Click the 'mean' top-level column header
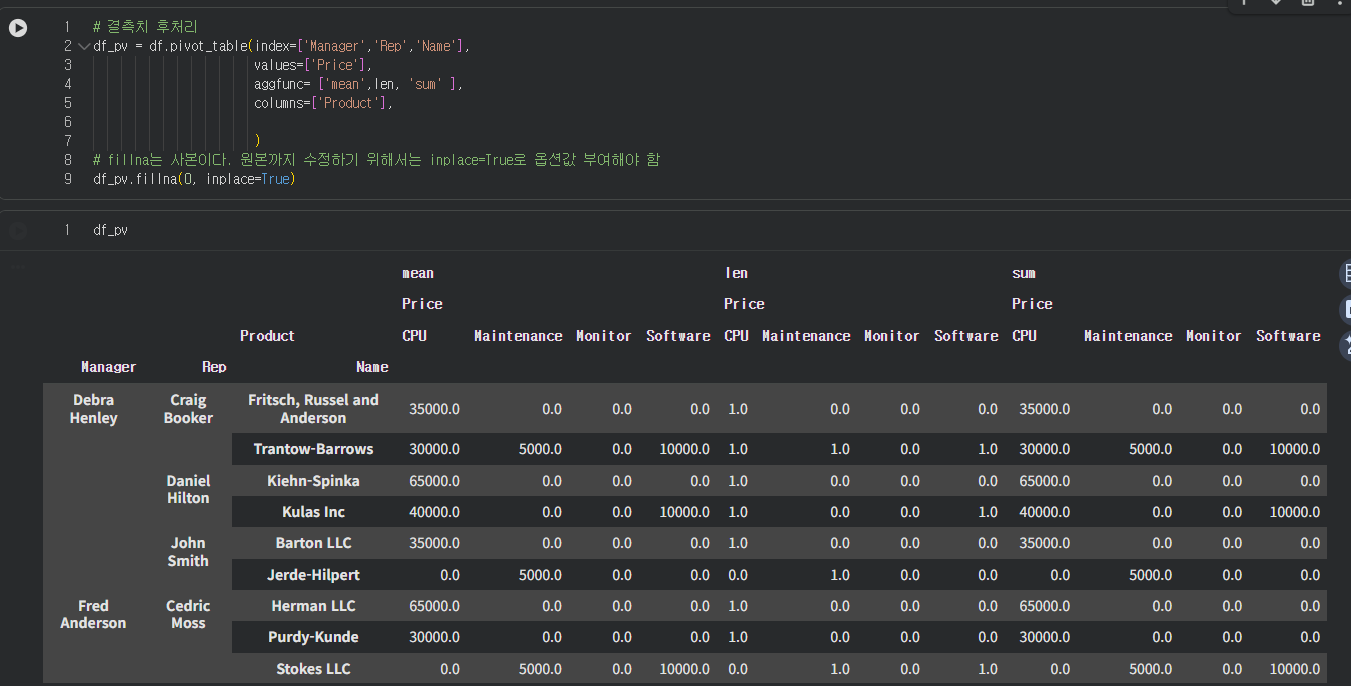 point(418,273)
